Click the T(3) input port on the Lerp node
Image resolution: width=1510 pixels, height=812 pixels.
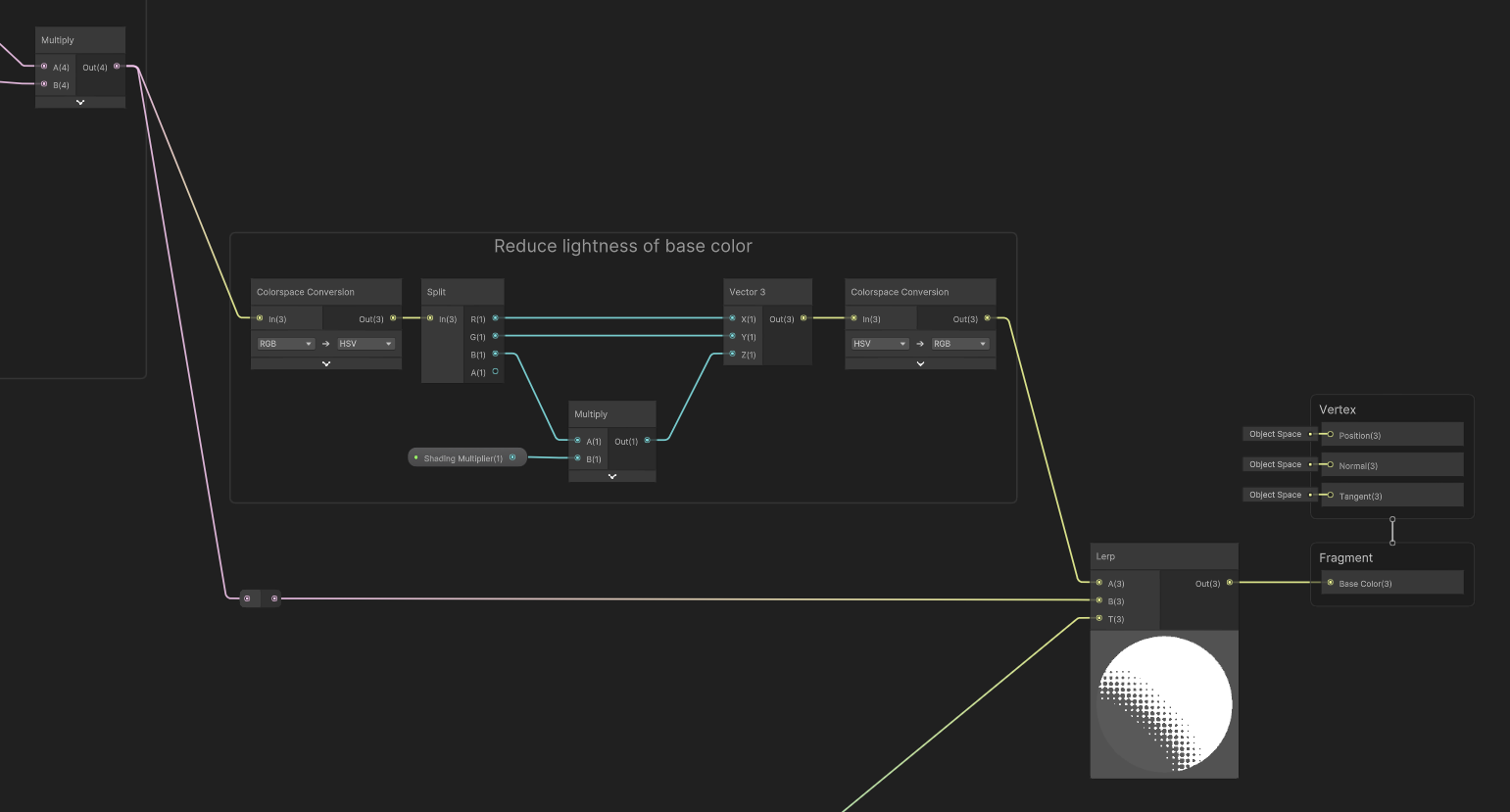pos(1099,618)
